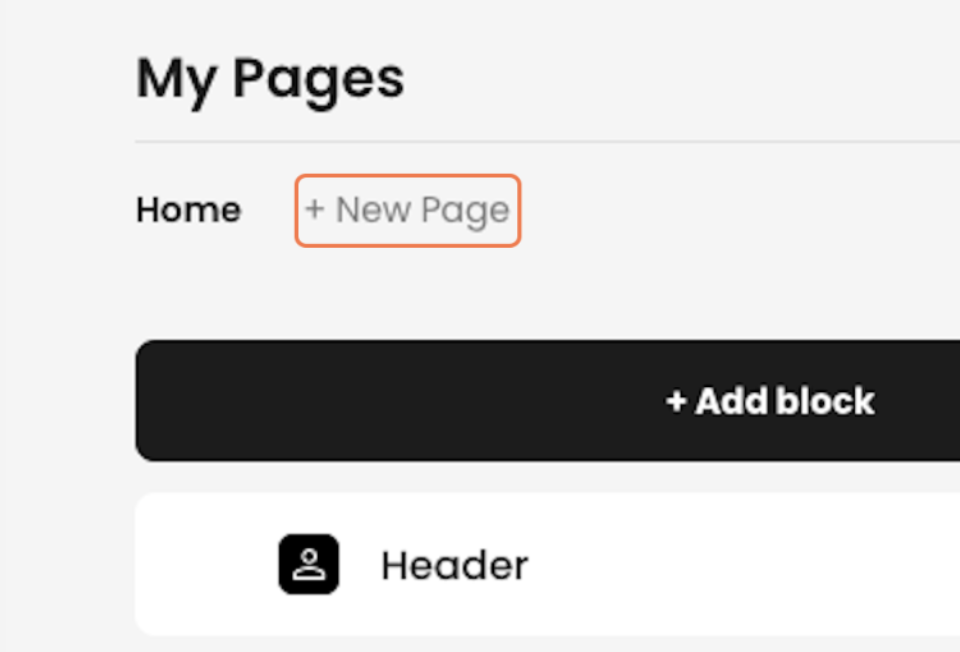Click the word Page in New Page
The width and height of the screenshot is (960, 652).
[x=465, y=212]
